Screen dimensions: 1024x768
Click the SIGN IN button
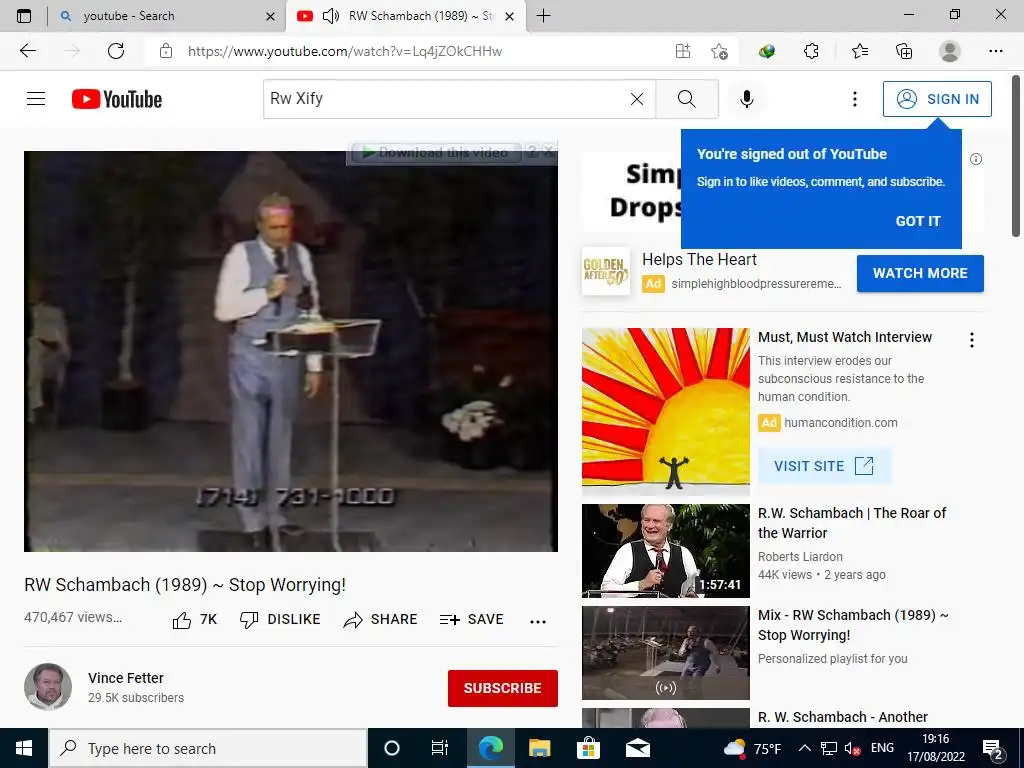coord(937,99)
